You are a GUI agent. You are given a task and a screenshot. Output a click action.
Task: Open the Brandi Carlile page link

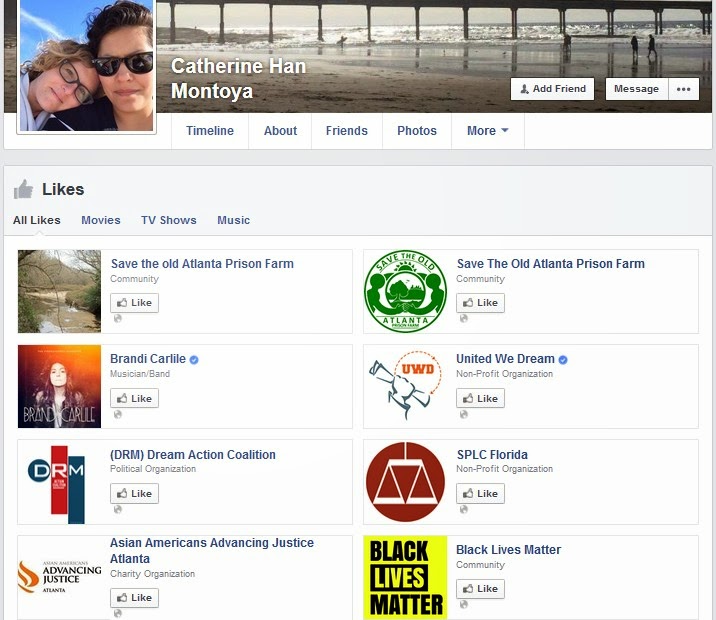pyautogui.click(x=148, y=359)
